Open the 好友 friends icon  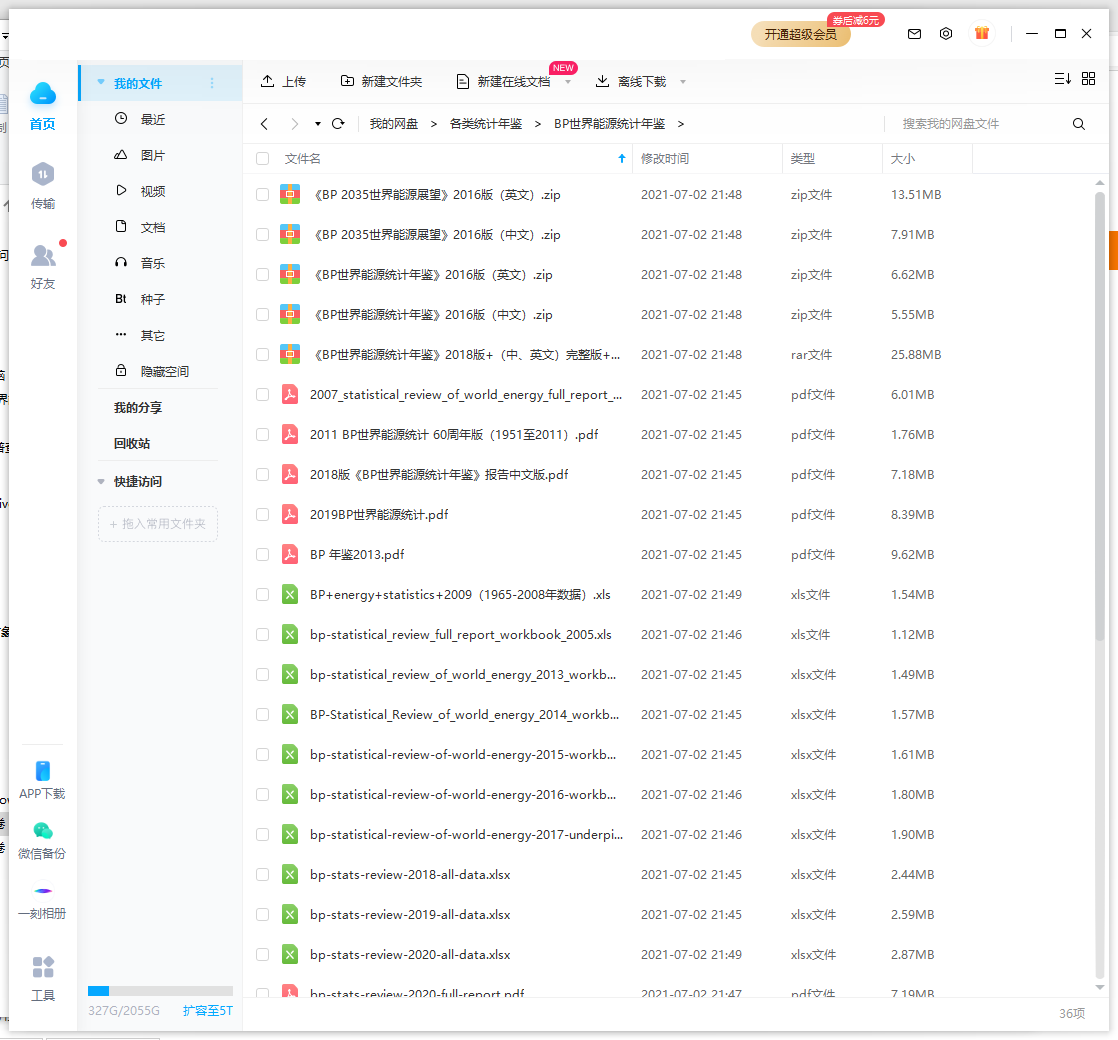point(43,255)
